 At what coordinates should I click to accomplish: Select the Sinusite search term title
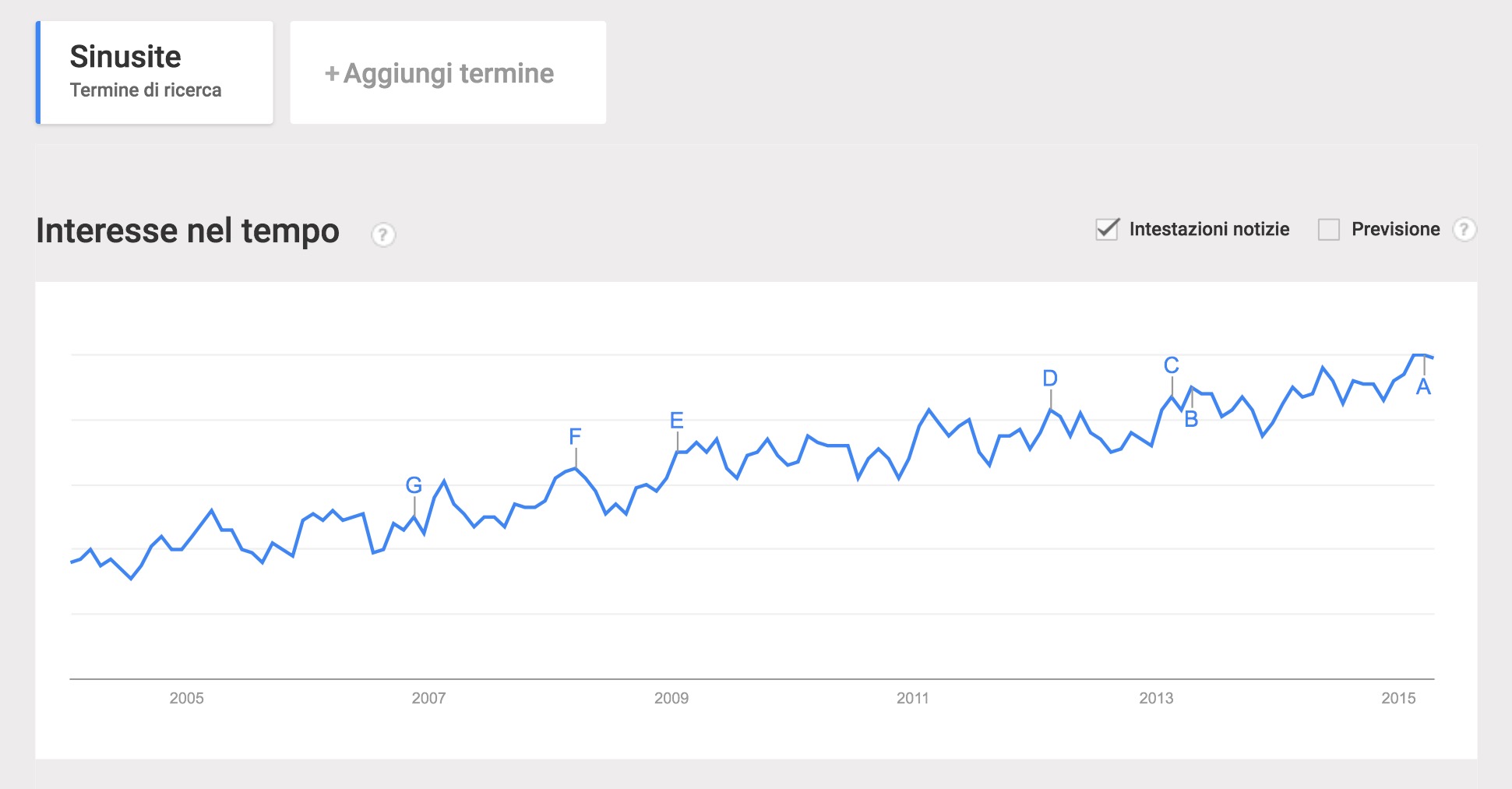click(x=125, y=57)
